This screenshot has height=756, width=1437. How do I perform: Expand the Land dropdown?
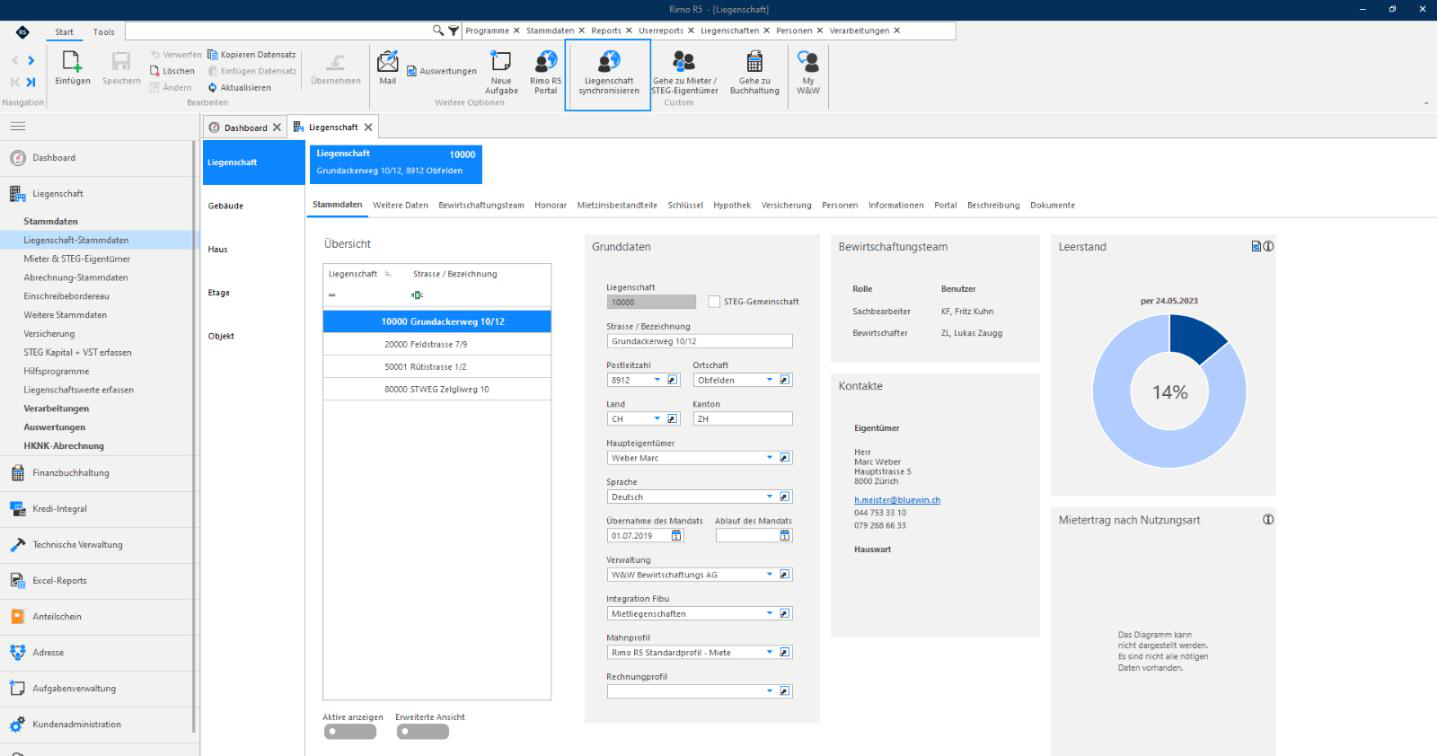coord(657,419)
